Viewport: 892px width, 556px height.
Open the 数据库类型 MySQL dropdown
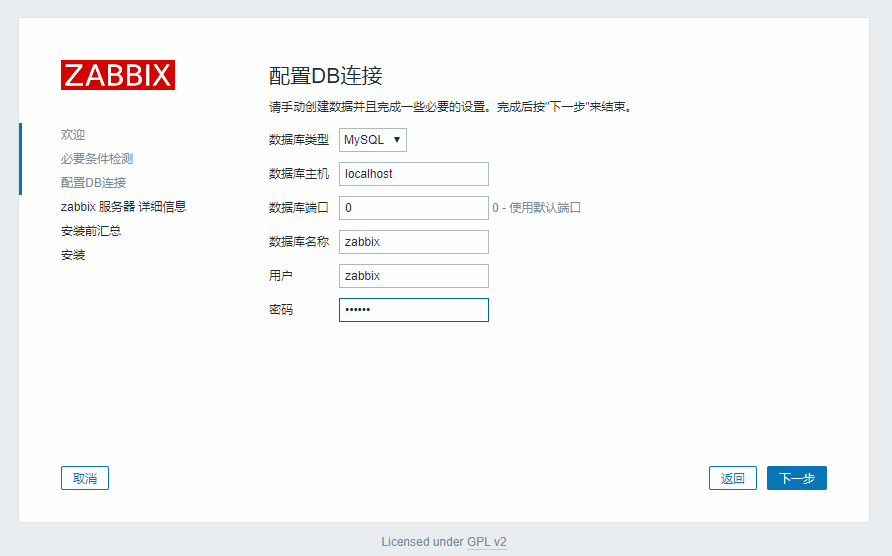click(x=373, y=140)
